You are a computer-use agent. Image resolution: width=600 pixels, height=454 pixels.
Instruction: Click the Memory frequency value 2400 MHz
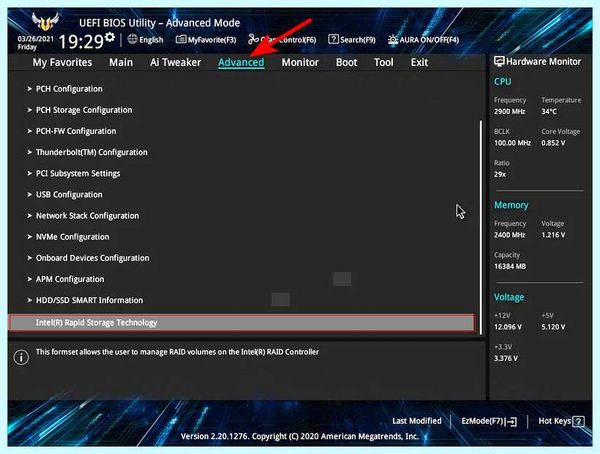[x=509, y=235]
